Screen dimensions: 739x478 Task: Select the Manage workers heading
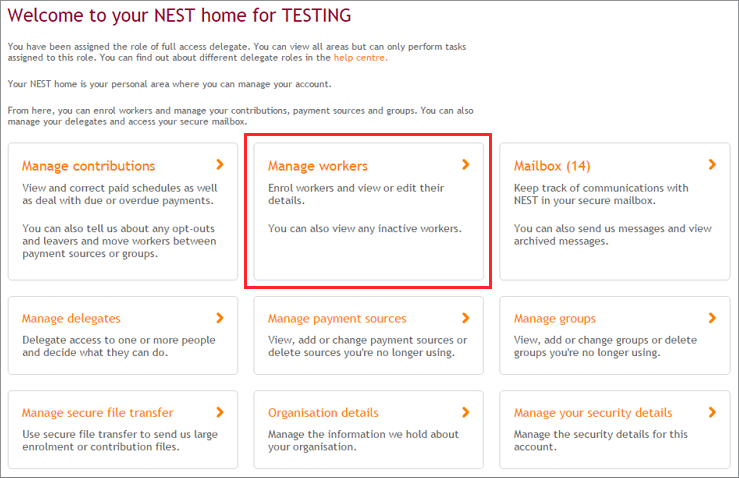(317, 166)
